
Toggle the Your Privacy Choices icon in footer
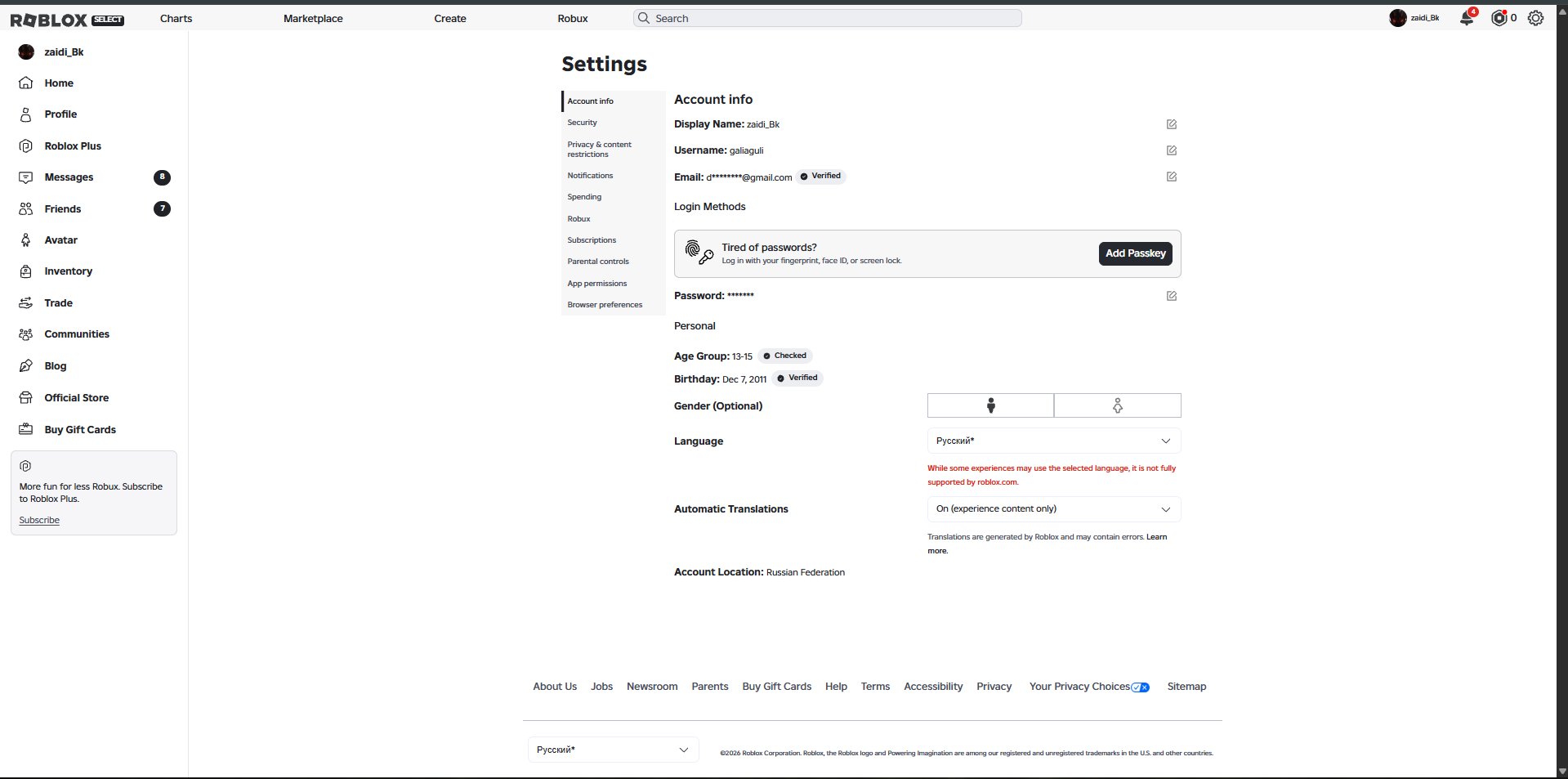(1140, 687)
